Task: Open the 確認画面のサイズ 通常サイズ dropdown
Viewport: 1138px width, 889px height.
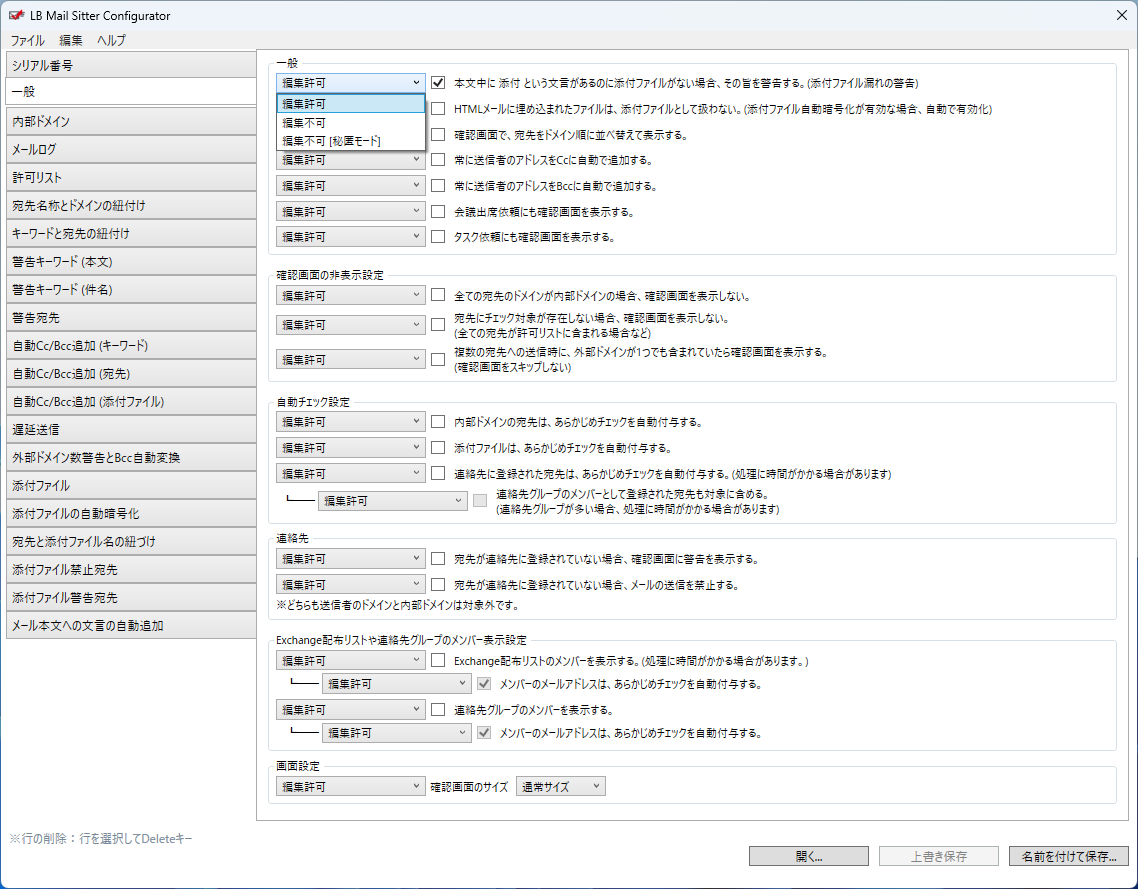Action: pos(560,786)
